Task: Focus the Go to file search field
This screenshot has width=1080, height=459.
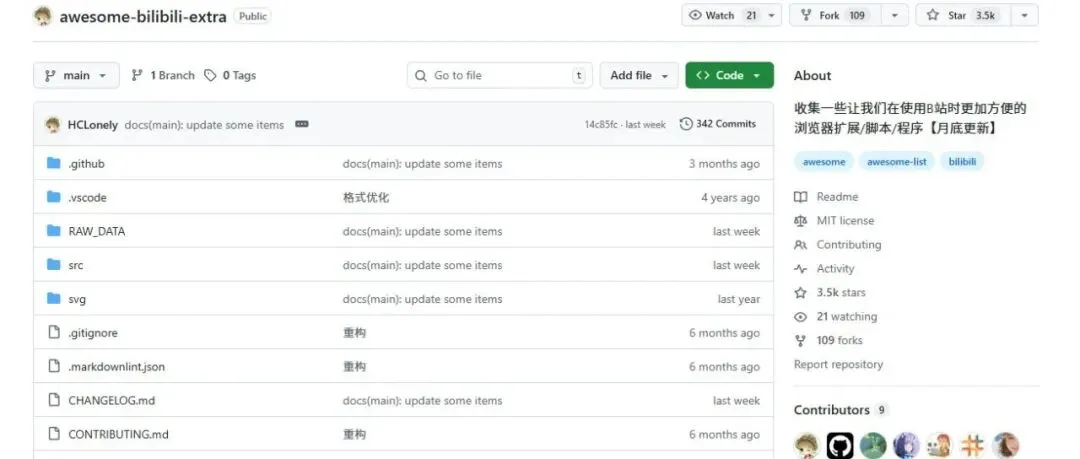Action: [x=499, y=75]
